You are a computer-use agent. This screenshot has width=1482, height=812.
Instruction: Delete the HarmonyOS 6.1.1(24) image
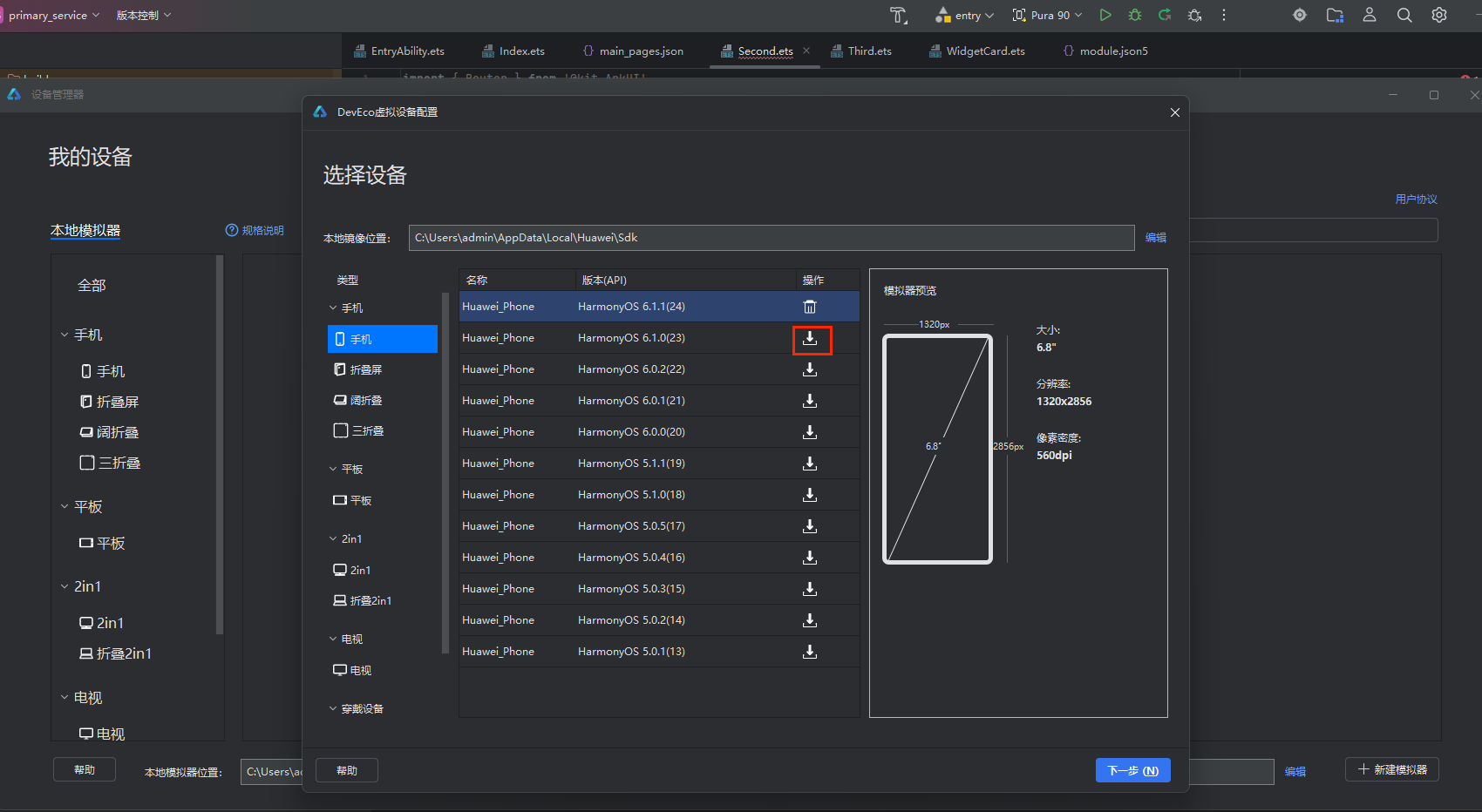click(x=810, y=307)
